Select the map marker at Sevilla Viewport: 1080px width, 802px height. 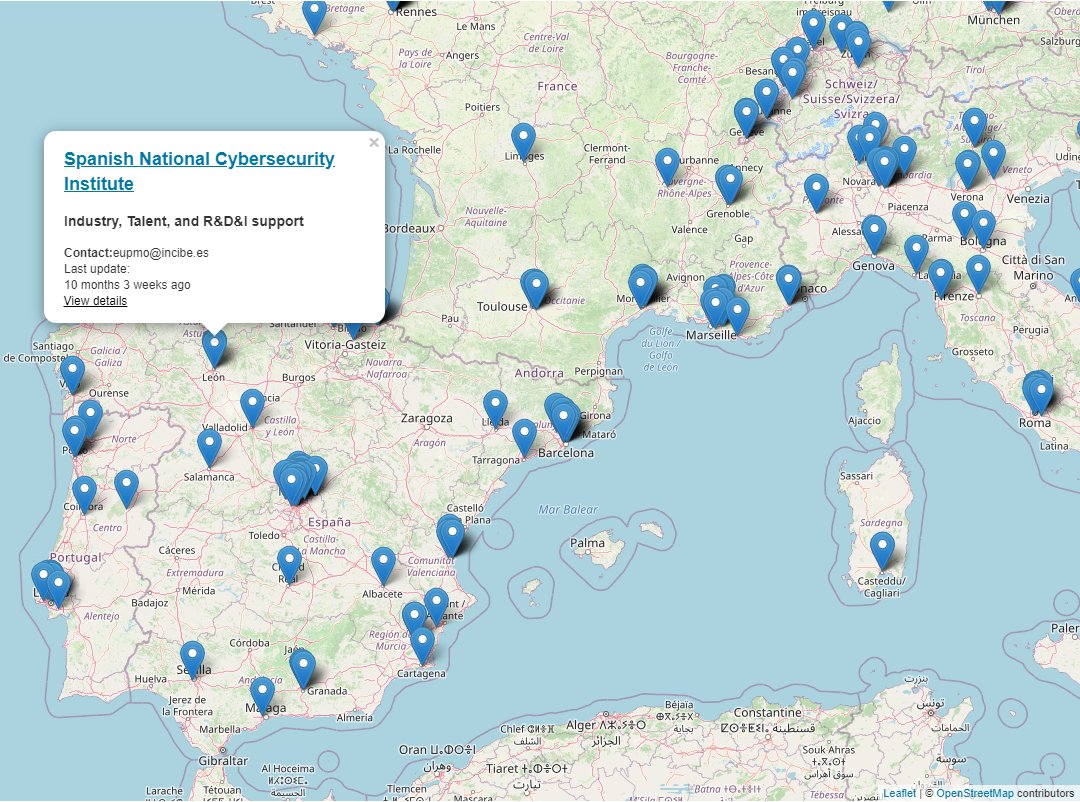pyautogui.click(x=192, y=660)
